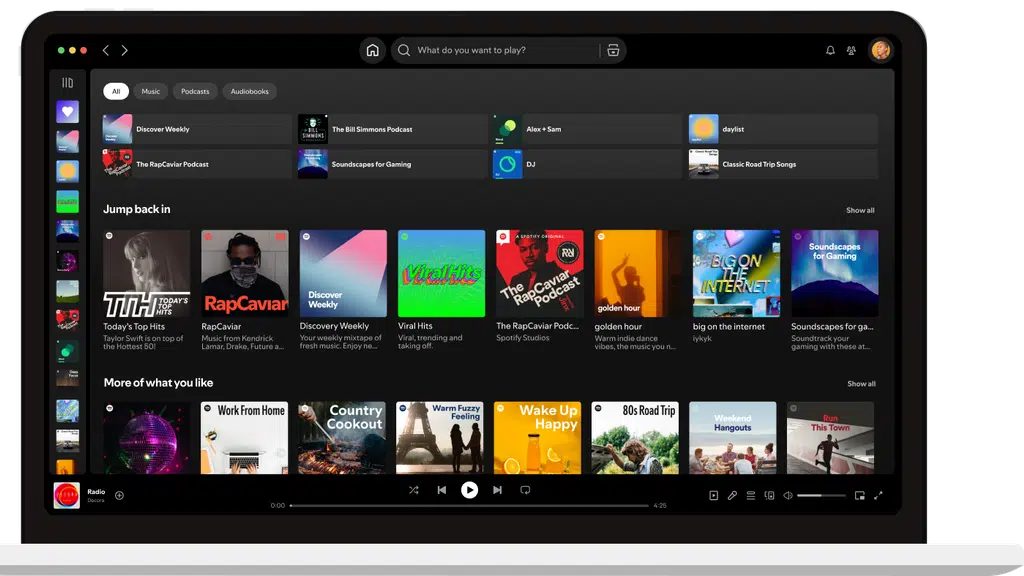Image resolution: width=1024 pixels, height=576 pixels.
Task: Open the golden hour card
Action: point(637,290)
